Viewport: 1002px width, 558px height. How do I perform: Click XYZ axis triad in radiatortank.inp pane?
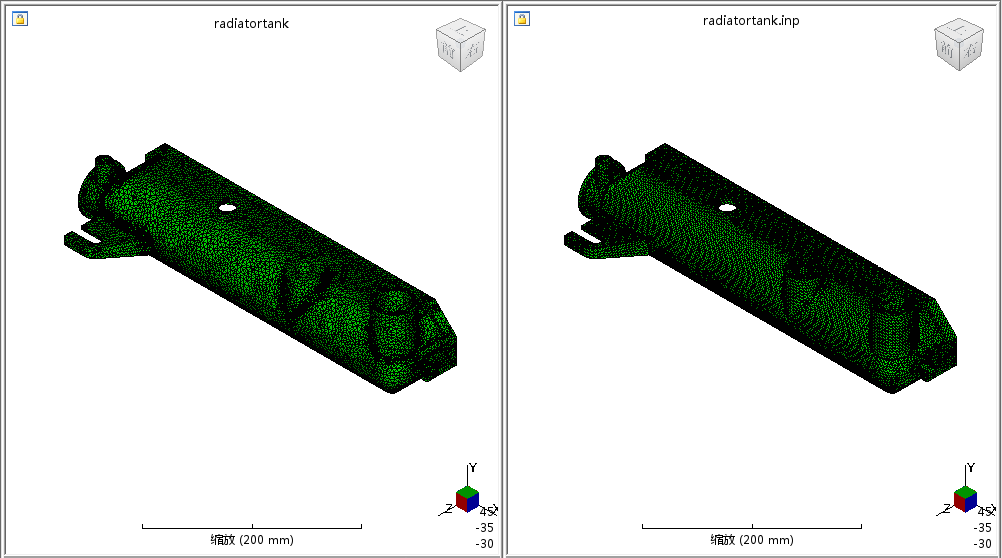click(x=965, y=491)
